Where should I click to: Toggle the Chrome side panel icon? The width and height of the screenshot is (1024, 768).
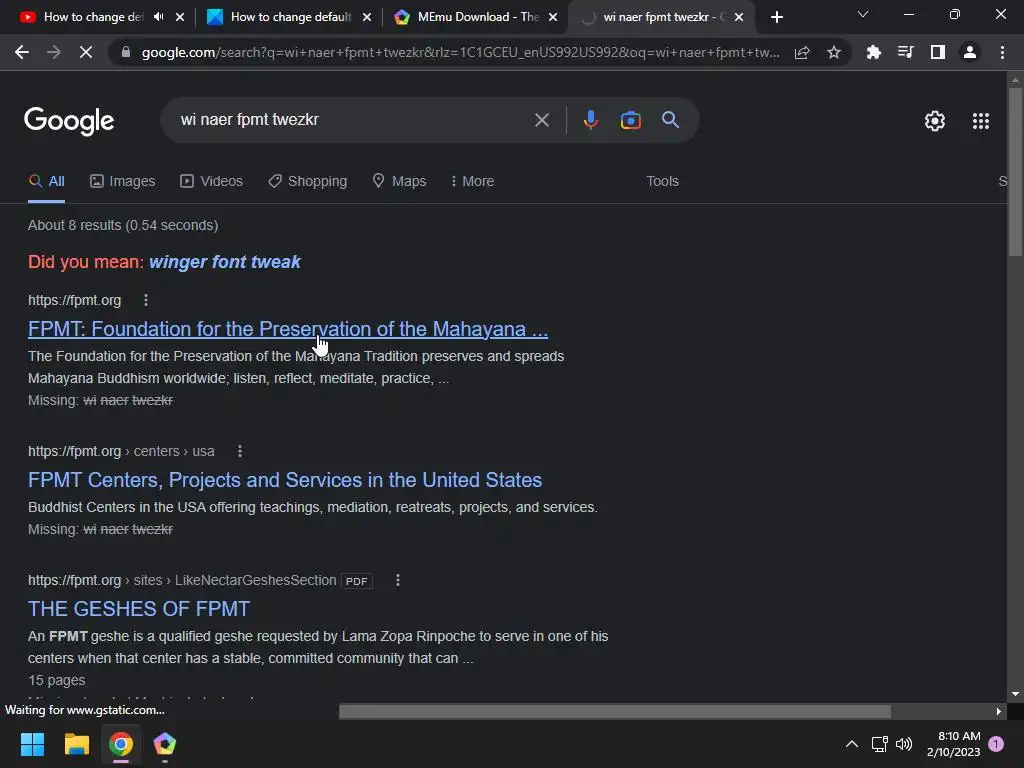pyautogui.click(x=938, y=52)
